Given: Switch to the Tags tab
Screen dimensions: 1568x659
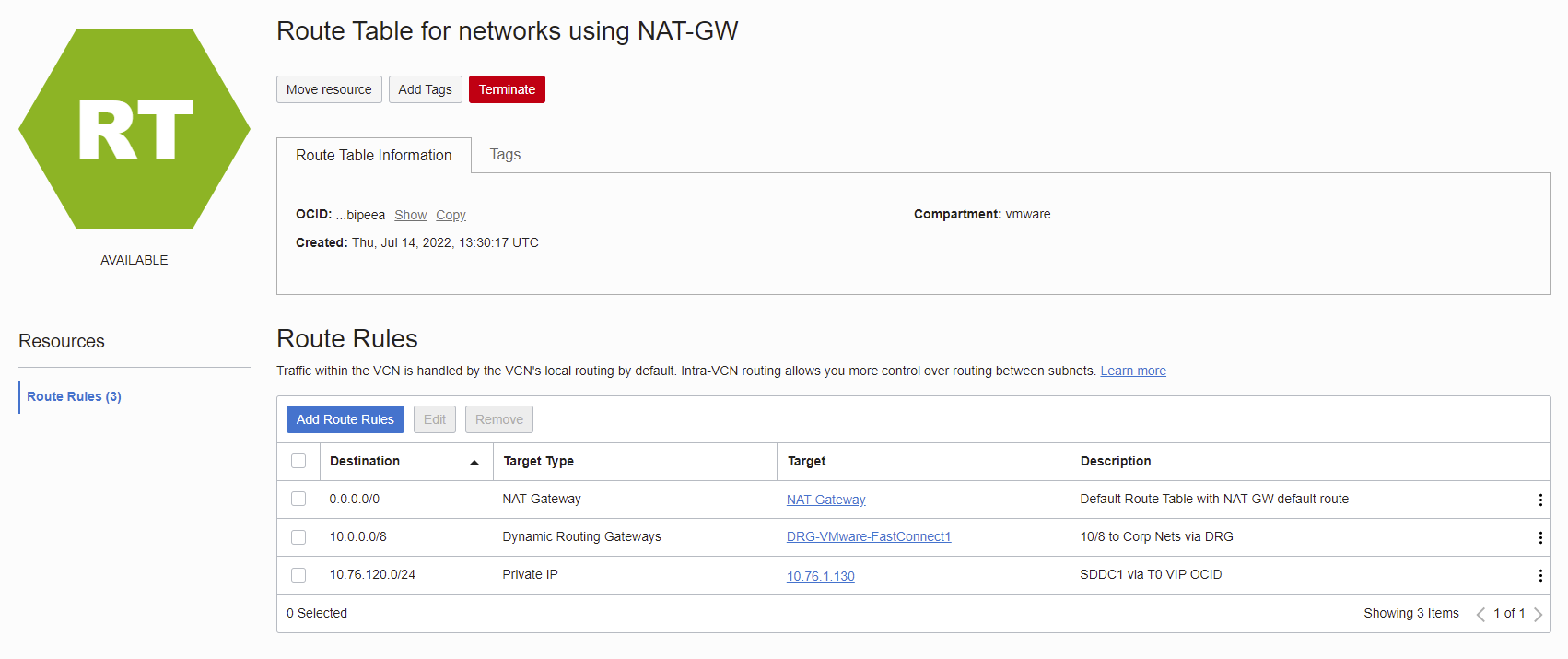Looking at the screenshot, I should [505, 155].
